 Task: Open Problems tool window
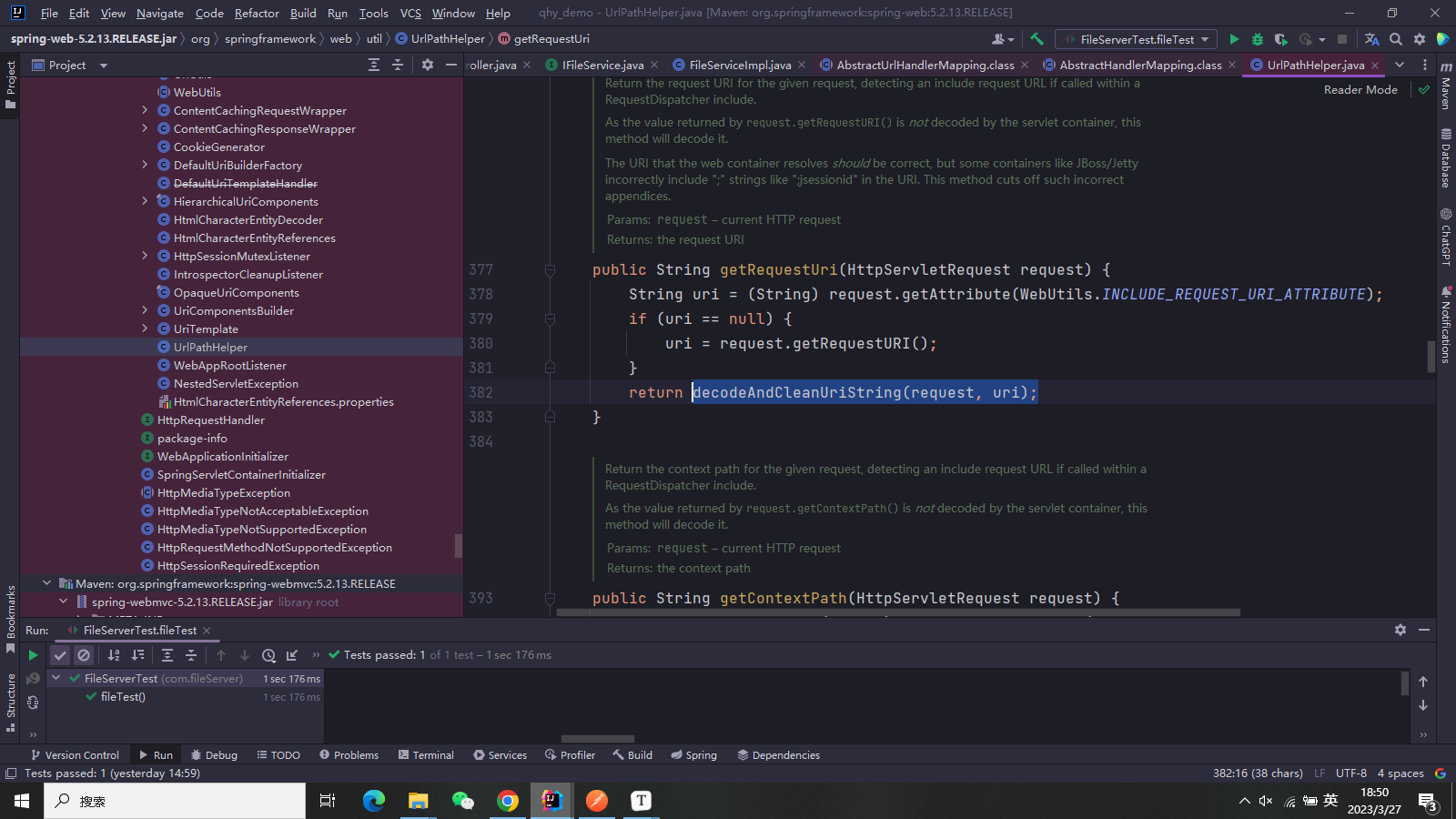pos(349,755)
